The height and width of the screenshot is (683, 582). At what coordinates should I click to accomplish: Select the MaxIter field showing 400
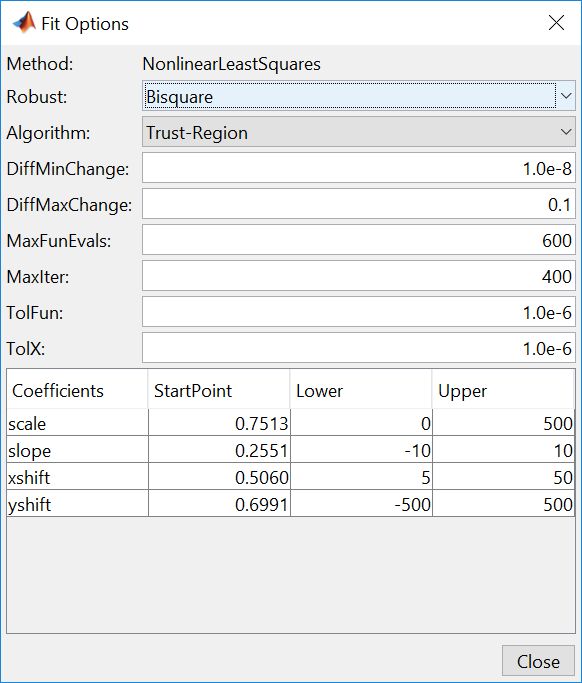pos(359,277)
